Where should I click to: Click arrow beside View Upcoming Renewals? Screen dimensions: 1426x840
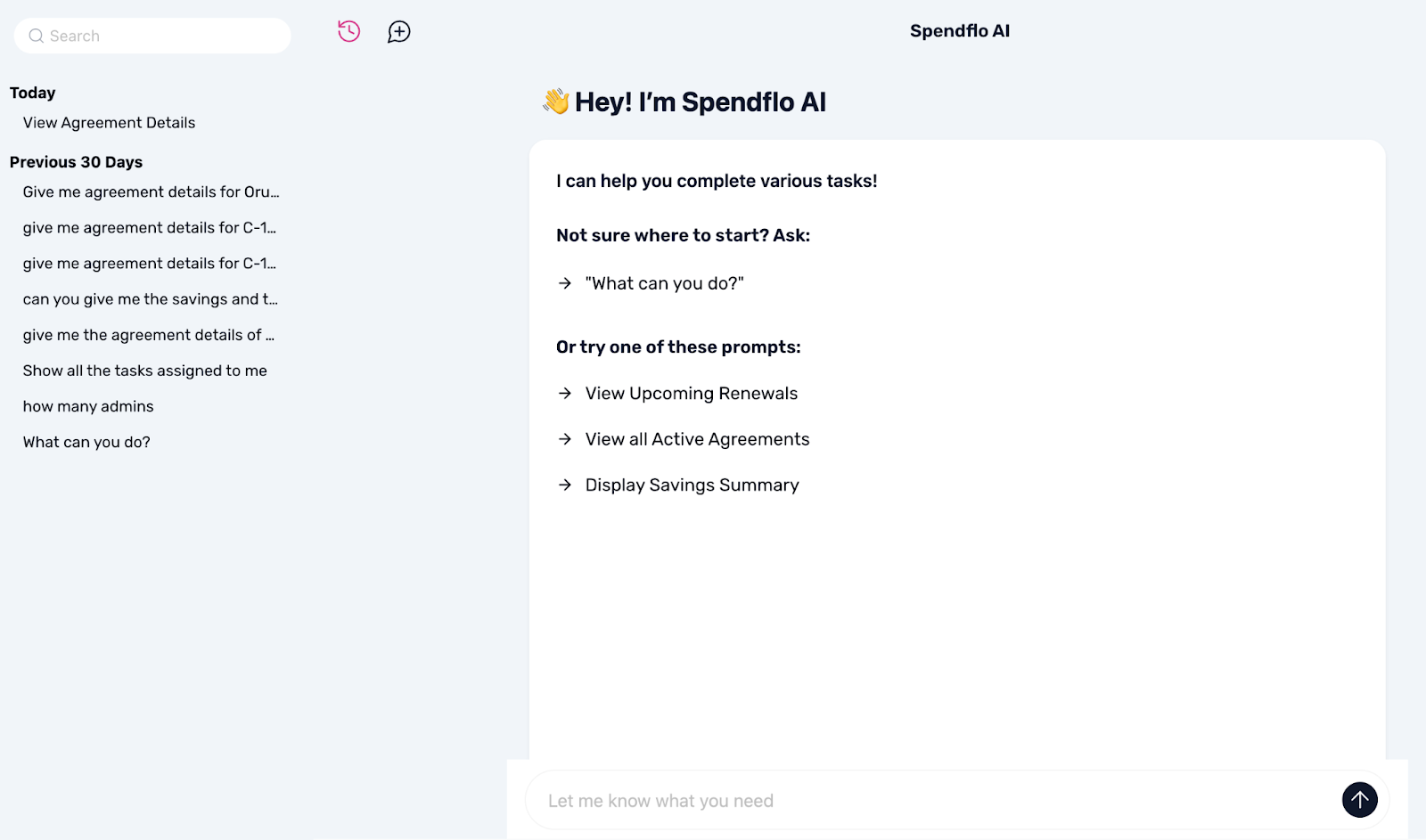[565, 394]
